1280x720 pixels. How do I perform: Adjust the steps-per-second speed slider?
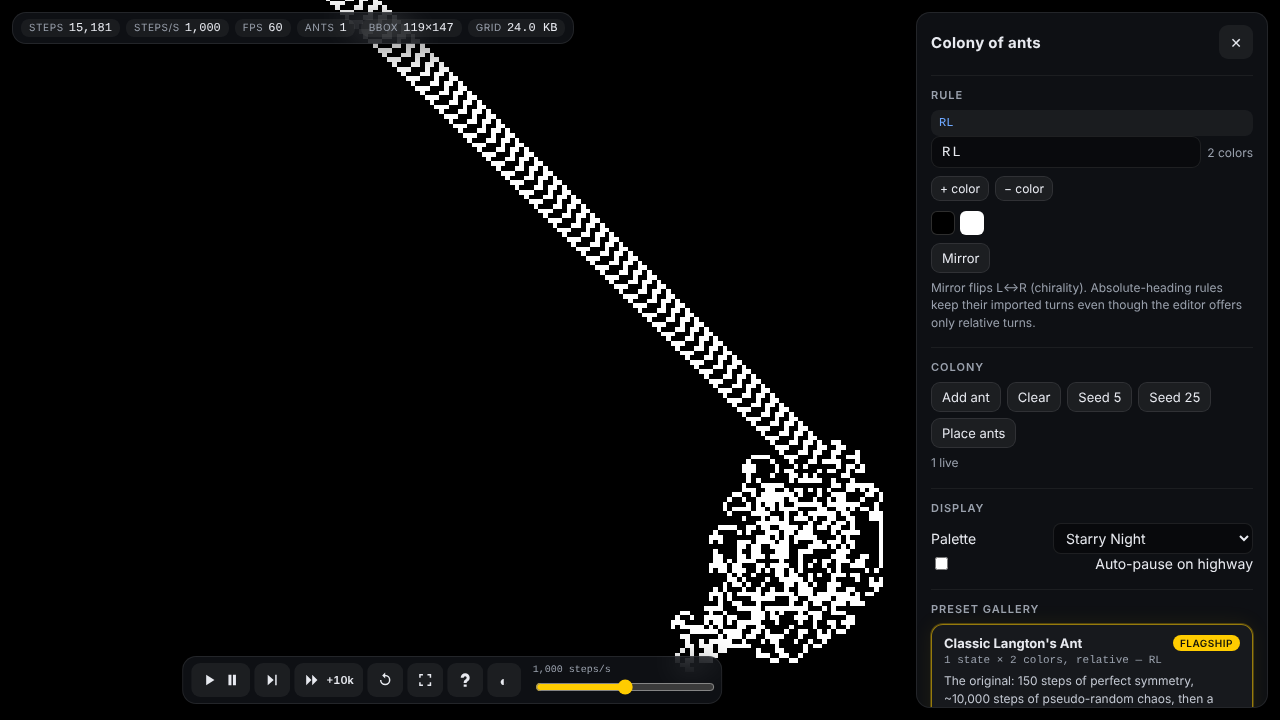625,687
